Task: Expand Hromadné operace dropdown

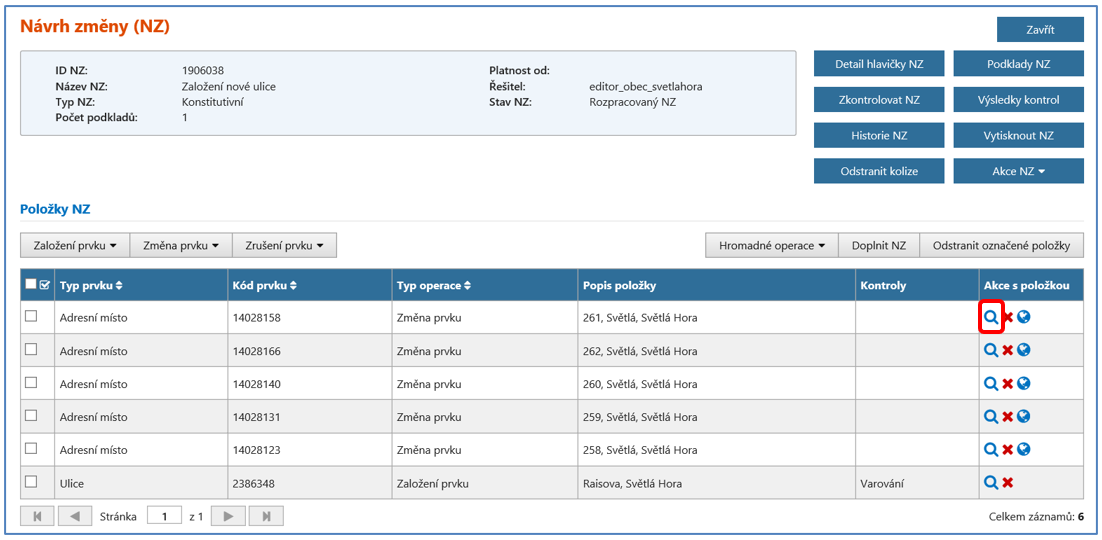Action: (x=771, y=245)
